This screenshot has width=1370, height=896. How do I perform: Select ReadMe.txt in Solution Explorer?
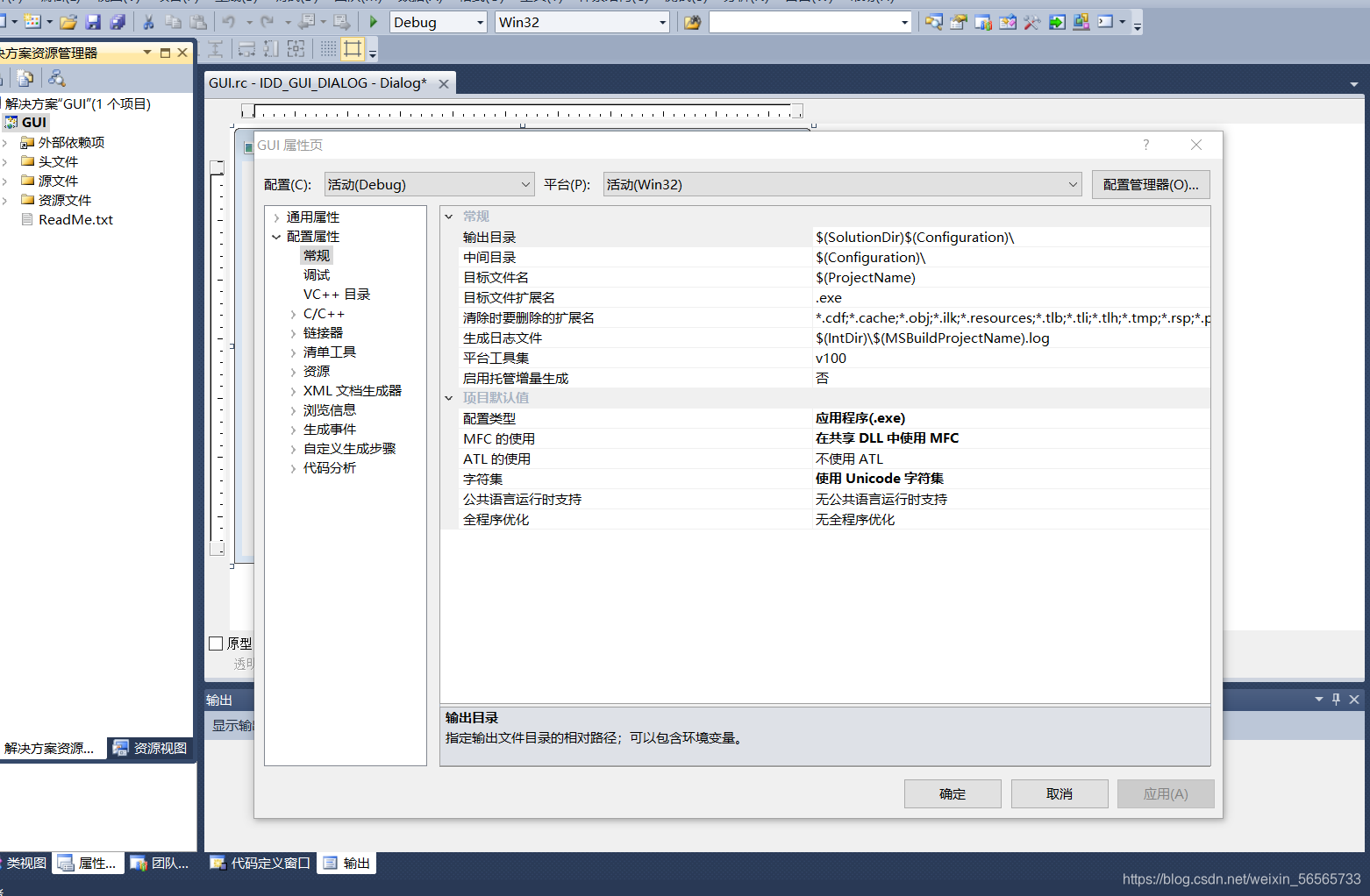click(75, 220)
